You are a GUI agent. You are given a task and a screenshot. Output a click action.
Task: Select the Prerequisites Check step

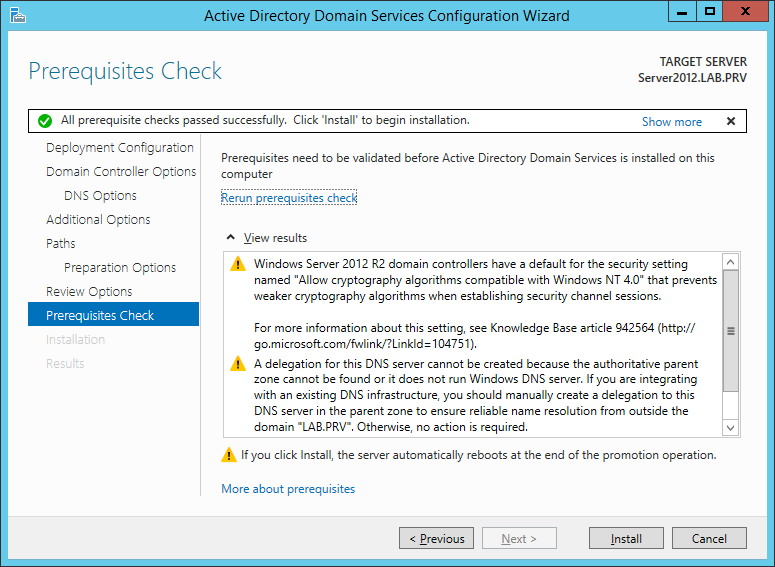pyautogui.click(x=114, y=314)
